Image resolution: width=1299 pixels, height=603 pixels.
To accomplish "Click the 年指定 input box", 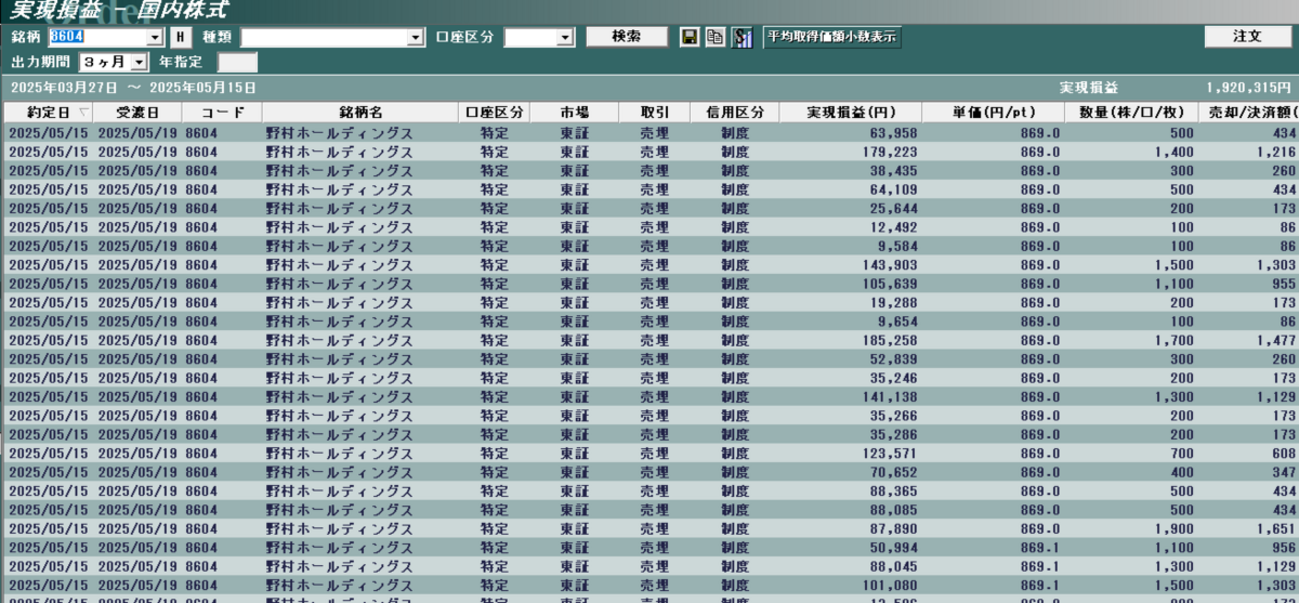I will click(x=238, y=62).
